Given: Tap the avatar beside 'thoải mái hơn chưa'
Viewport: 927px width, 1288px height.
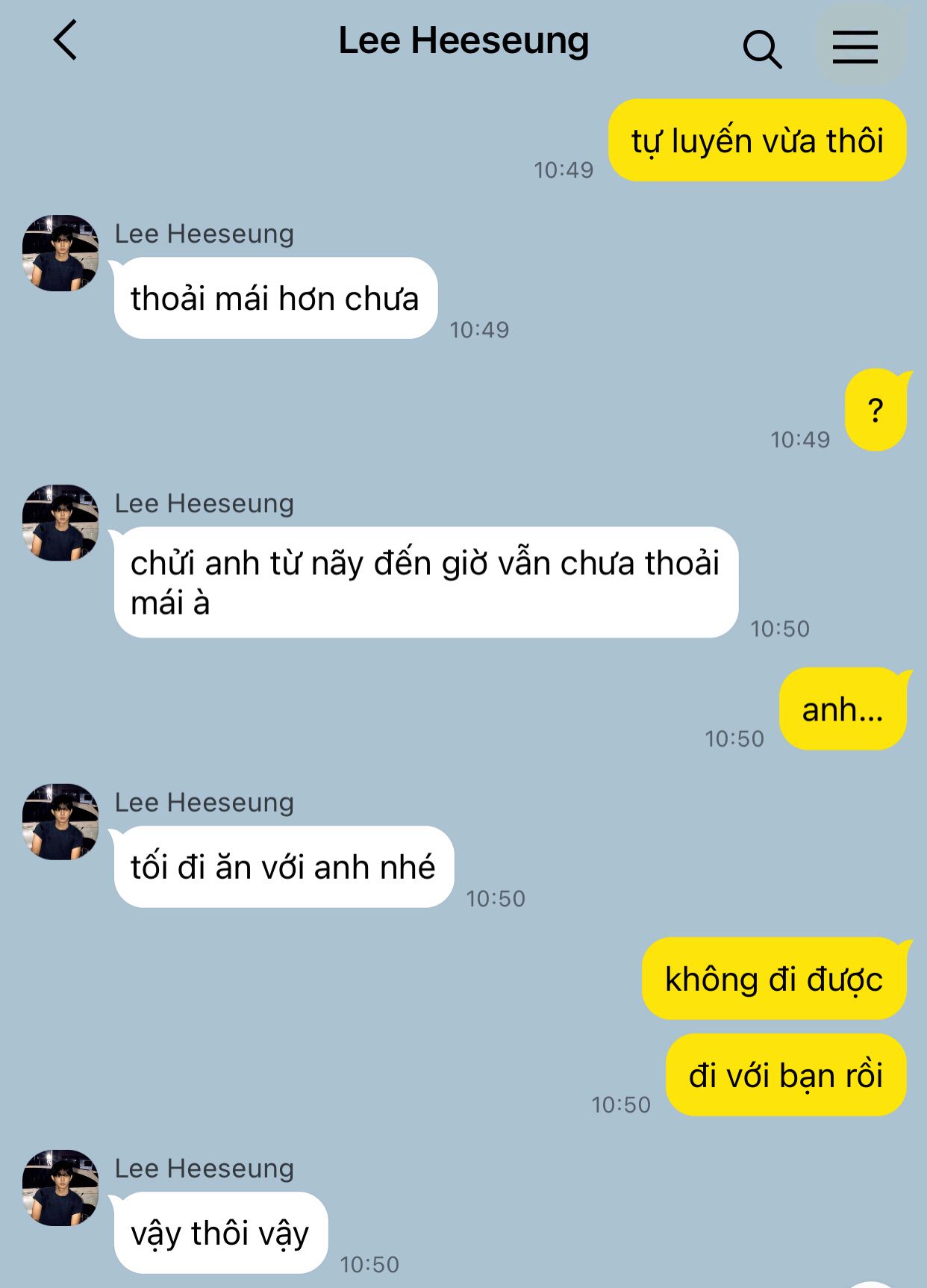Looking at the screenshot, I should [x=60, y=253].
